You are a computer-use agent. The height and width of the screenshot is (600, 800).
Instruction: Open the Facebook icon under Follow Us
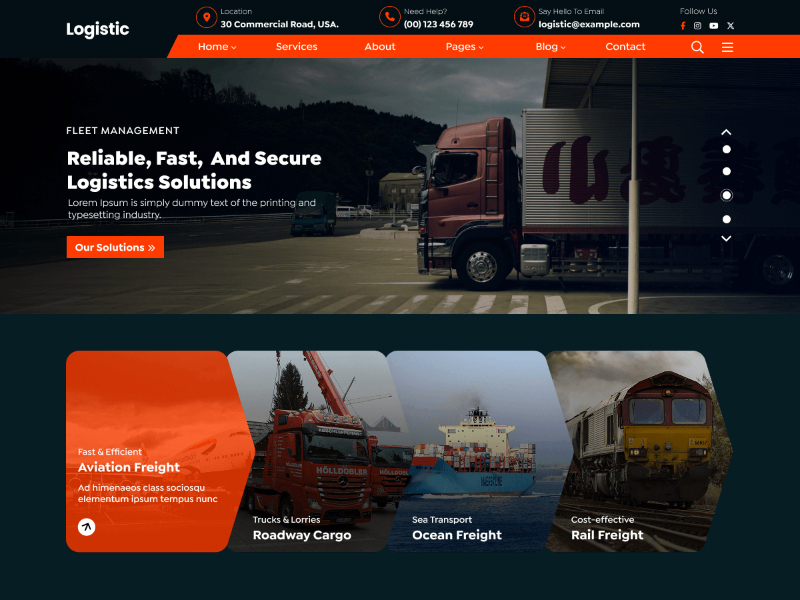click(682, 26)
